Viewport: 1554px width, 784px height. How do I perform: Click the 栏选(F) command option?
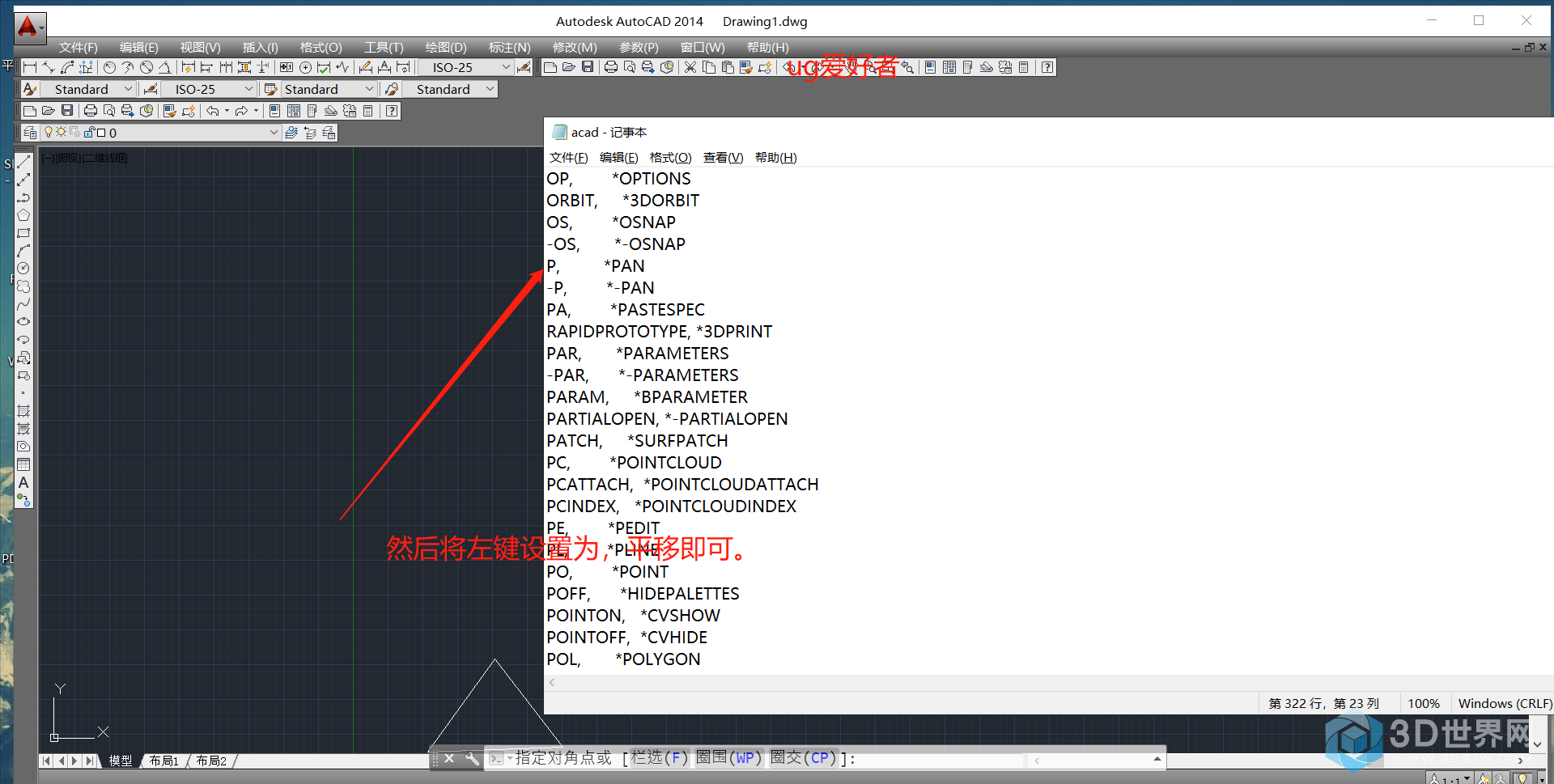point(660,758)
